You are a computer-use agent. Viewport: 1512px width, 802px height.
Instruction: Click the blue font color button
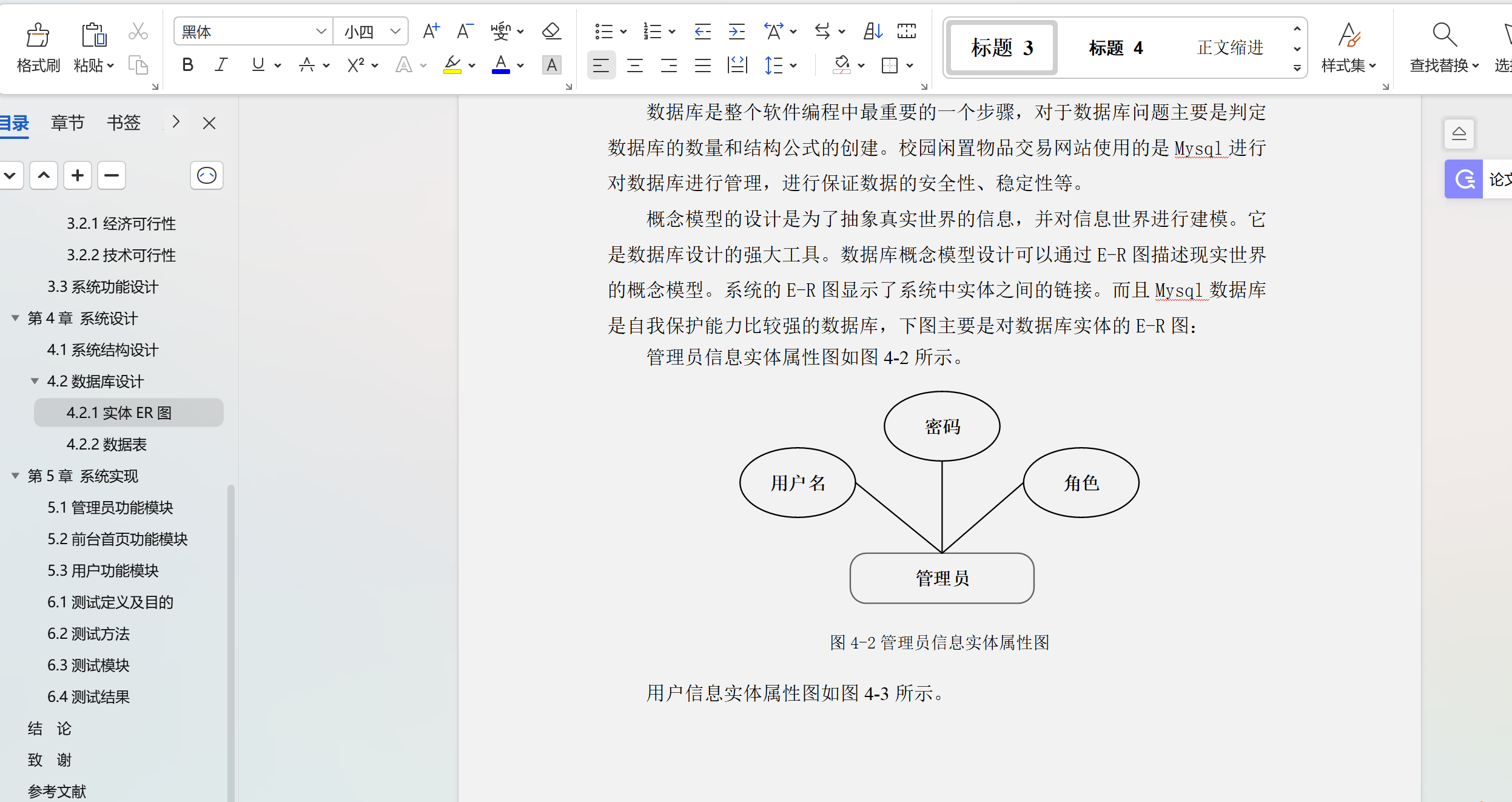click(500, 64)
